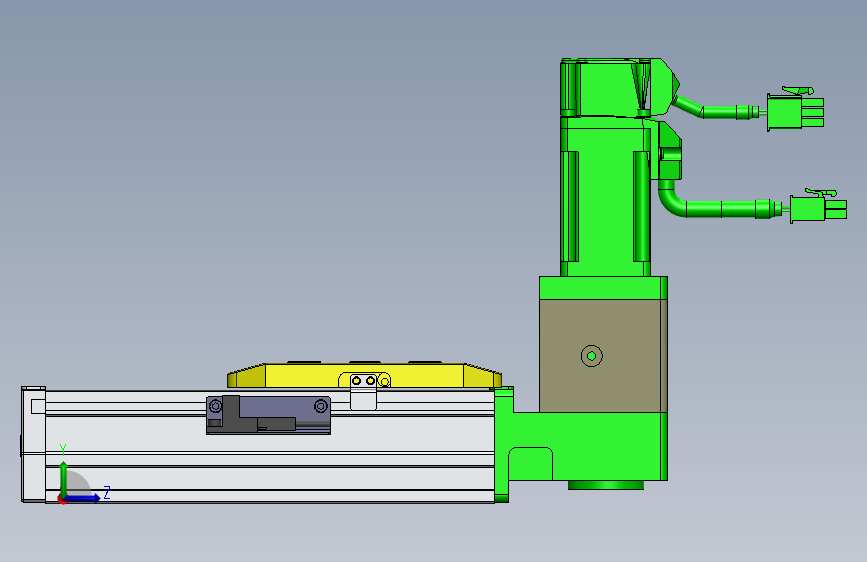
Task: Select the yellow slider table on the actuator
Action: pos(364,375)
